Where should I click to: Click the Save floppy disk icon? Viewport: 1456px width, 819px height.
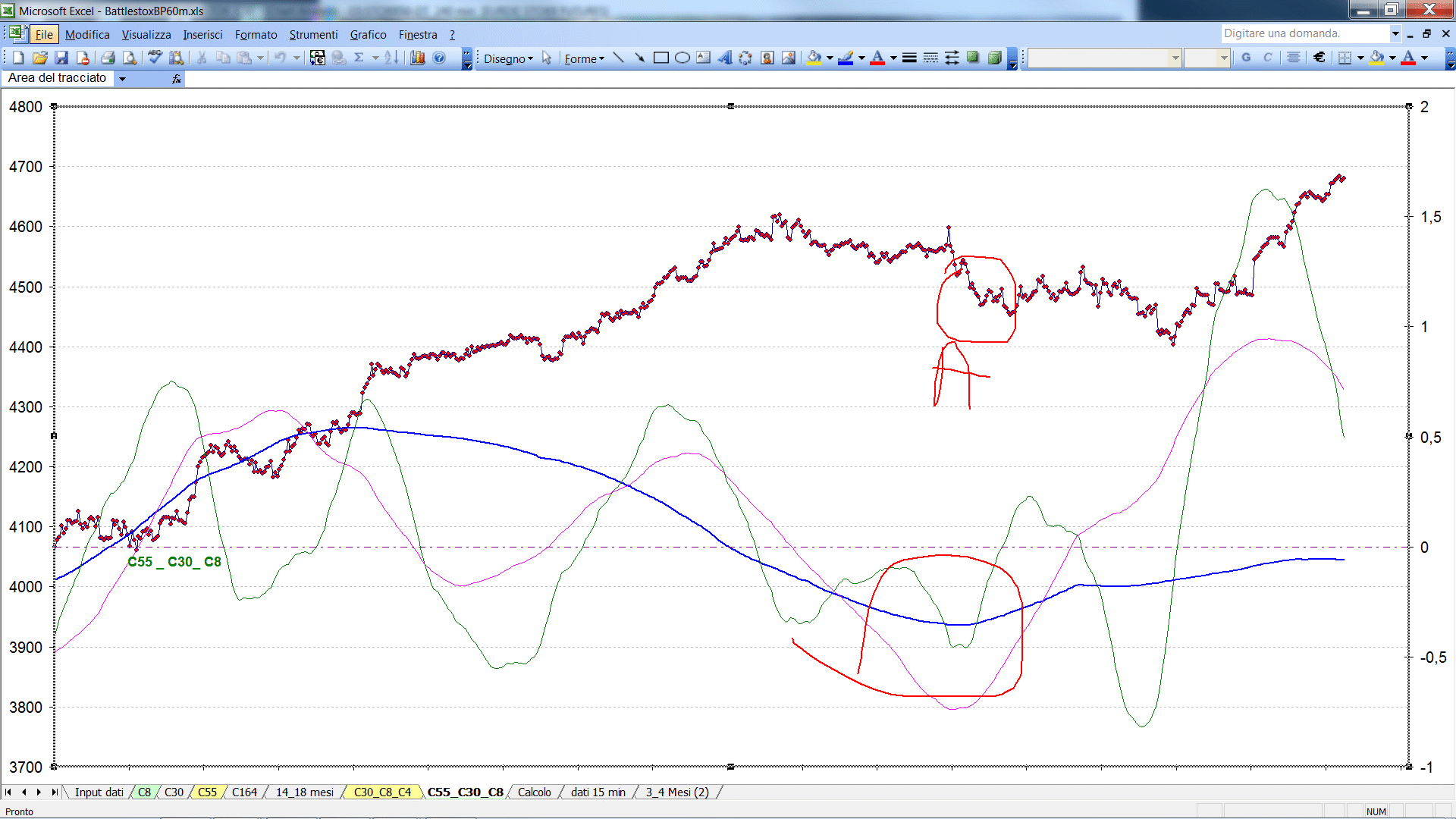point(62,58)
